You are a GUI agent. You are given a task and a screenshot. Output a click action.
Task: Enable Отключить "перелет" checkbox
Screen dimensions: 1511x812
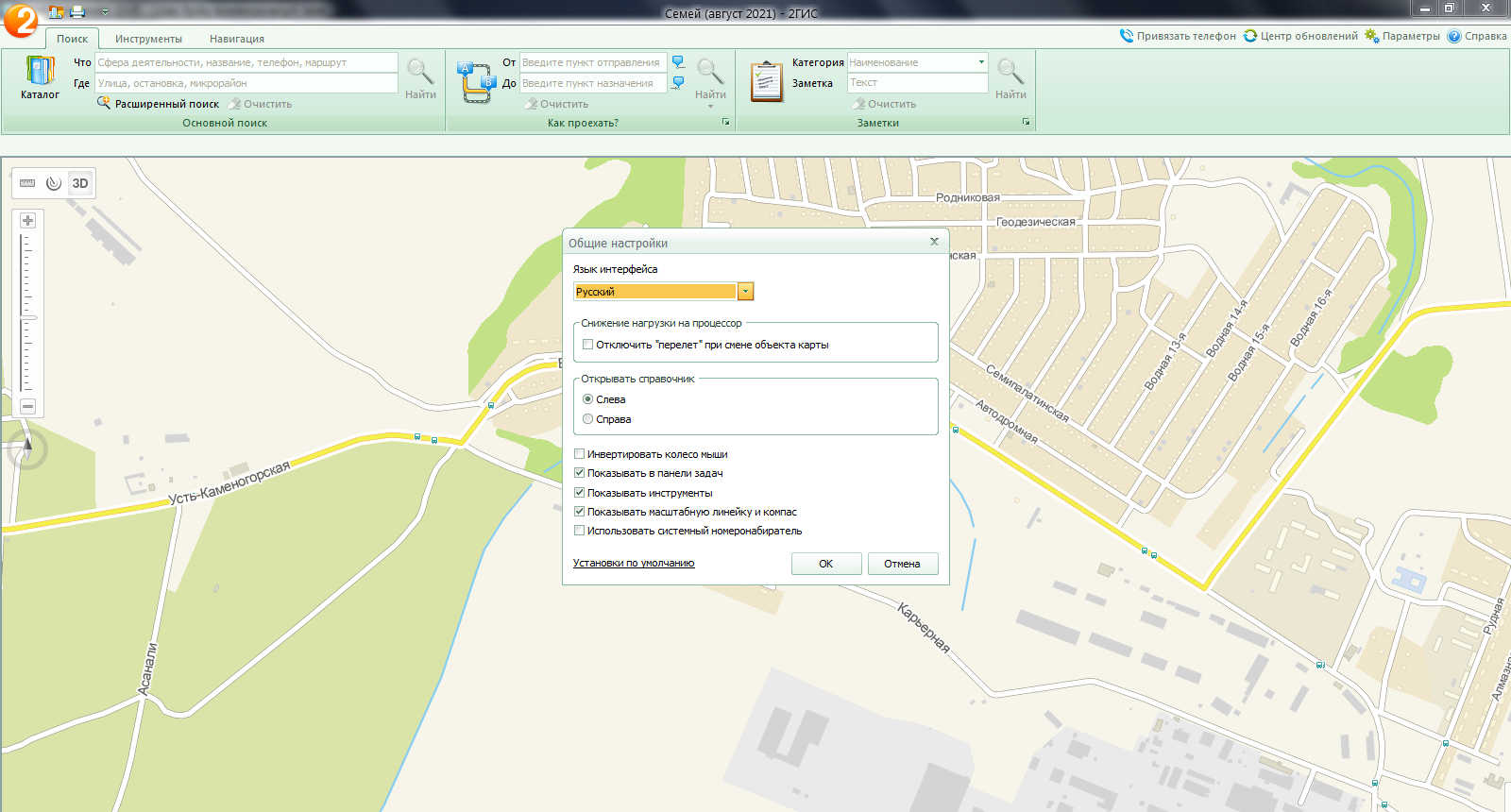point(587,345)
